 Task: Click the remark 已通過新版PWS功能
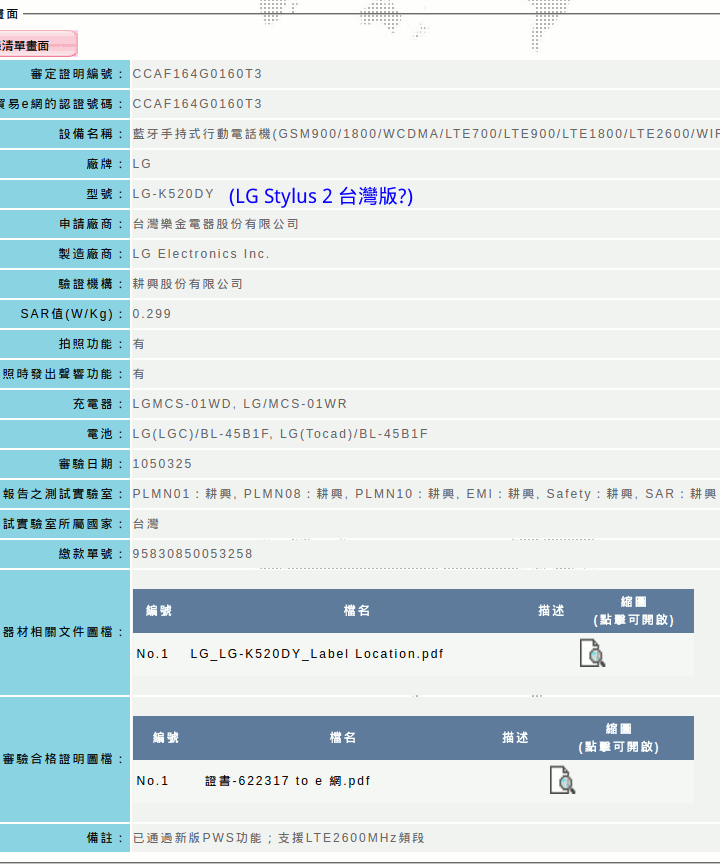point(197,838)
